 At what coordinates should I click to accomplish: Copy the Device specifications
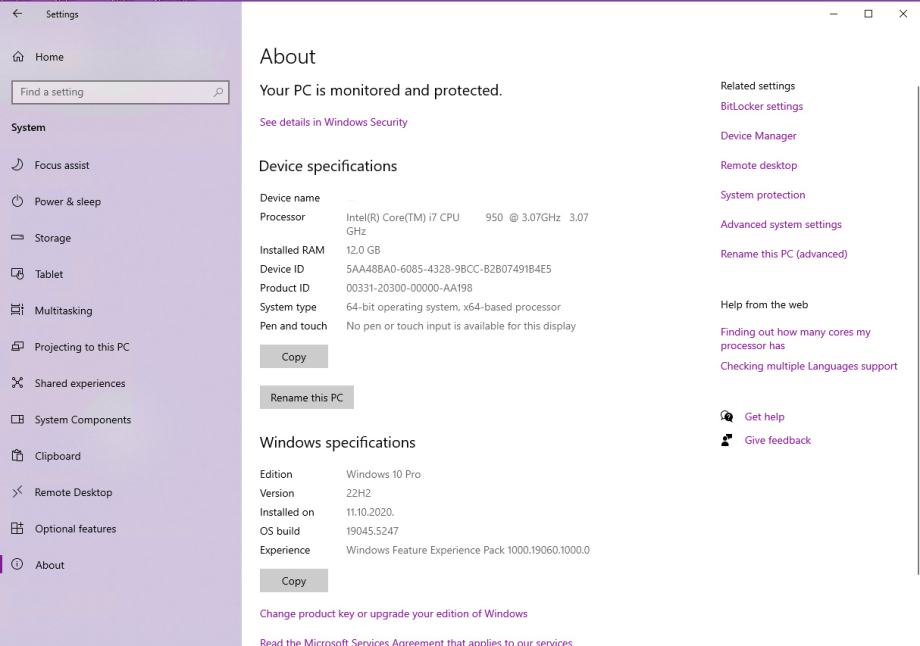point(294,357)
